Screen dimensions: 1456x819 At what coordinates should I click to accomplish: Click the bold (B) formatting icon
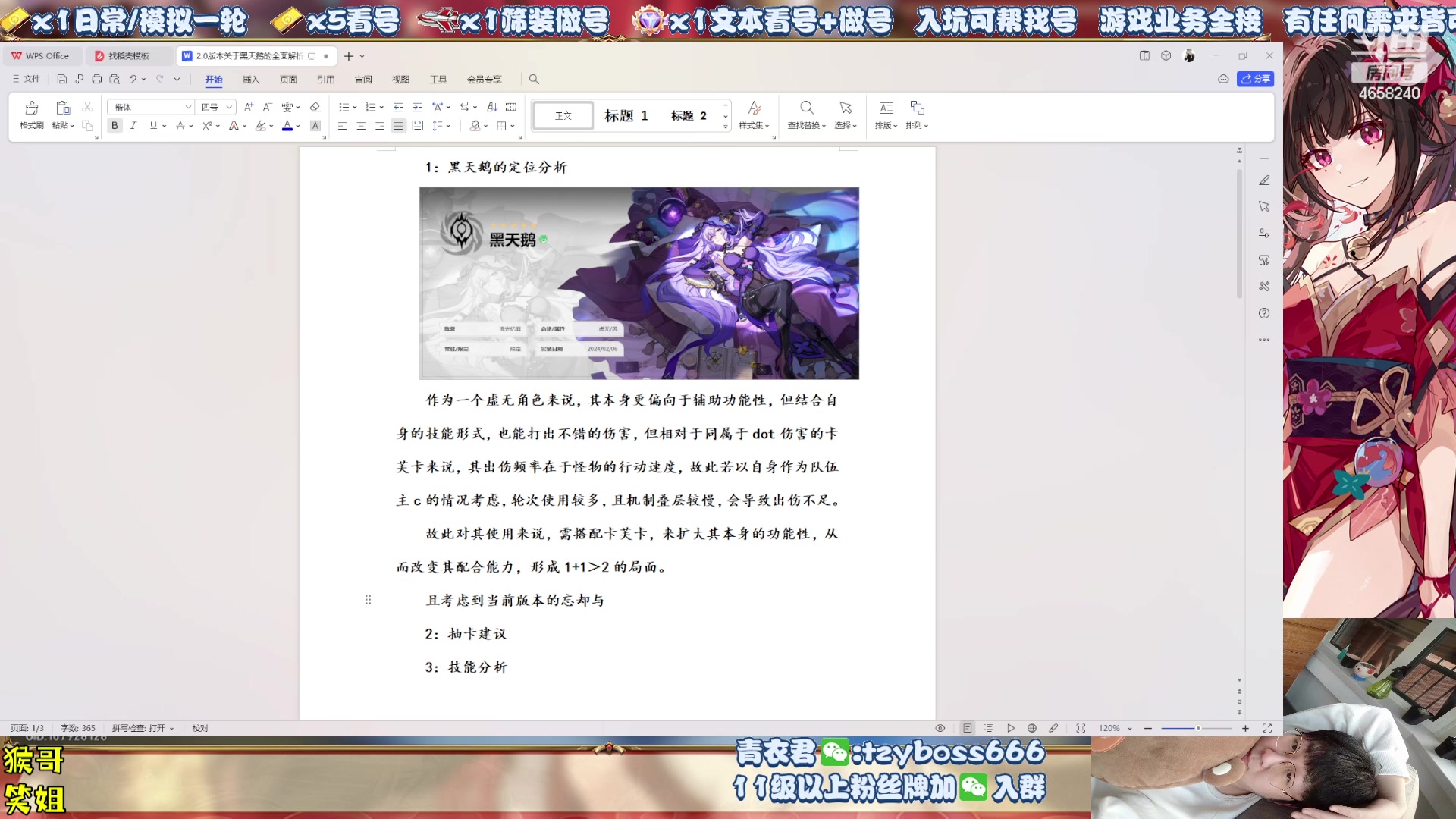(114, 126)
